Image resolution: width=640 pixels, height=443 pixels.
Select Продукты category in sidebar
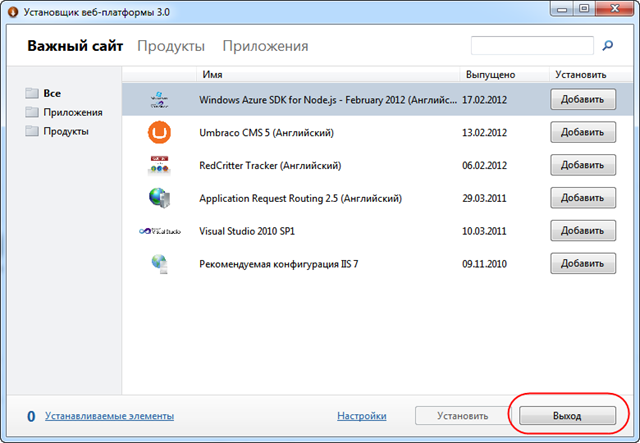click(x=66, y=131)
